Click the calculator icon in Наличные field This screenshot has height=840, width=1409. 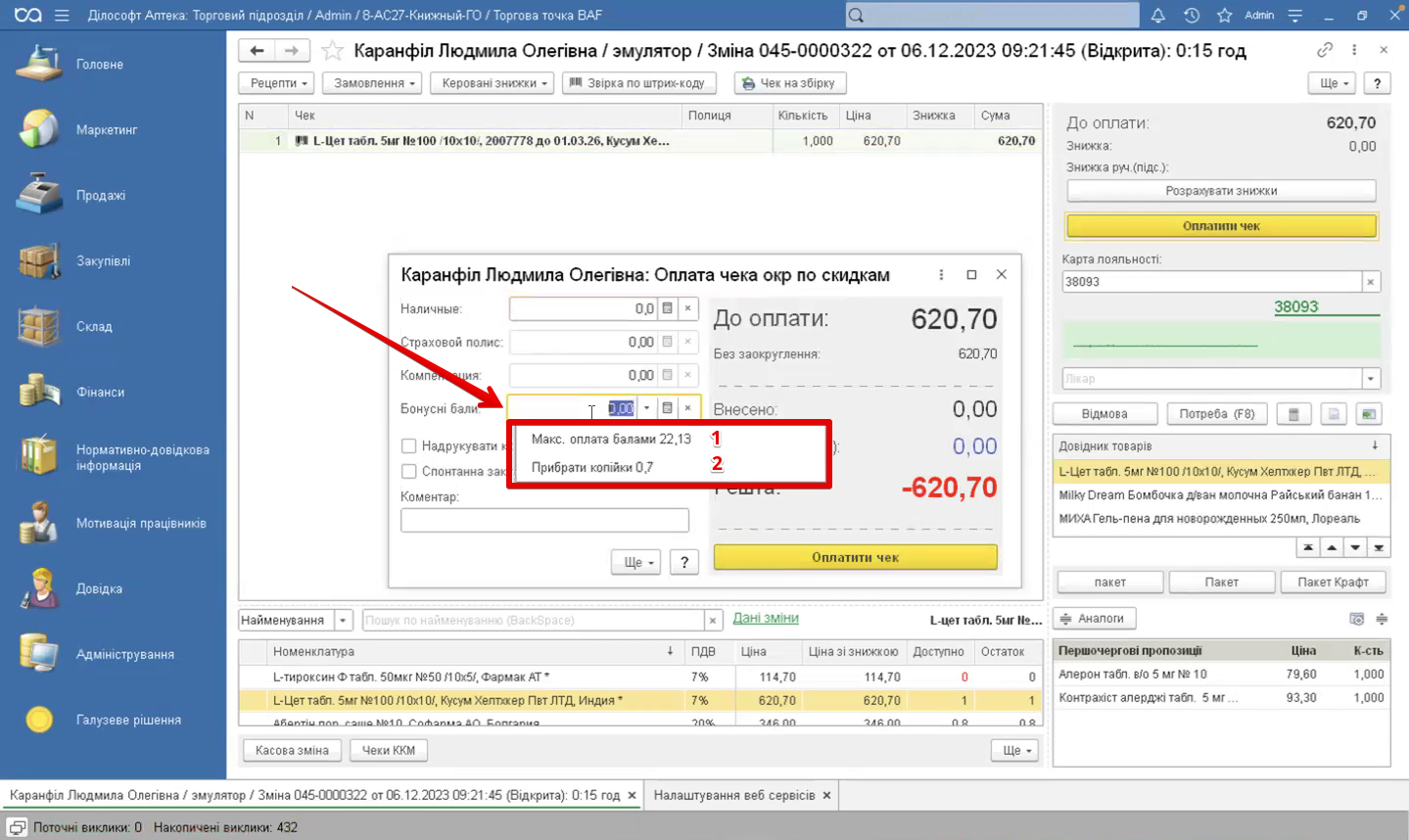pos(667,308)
